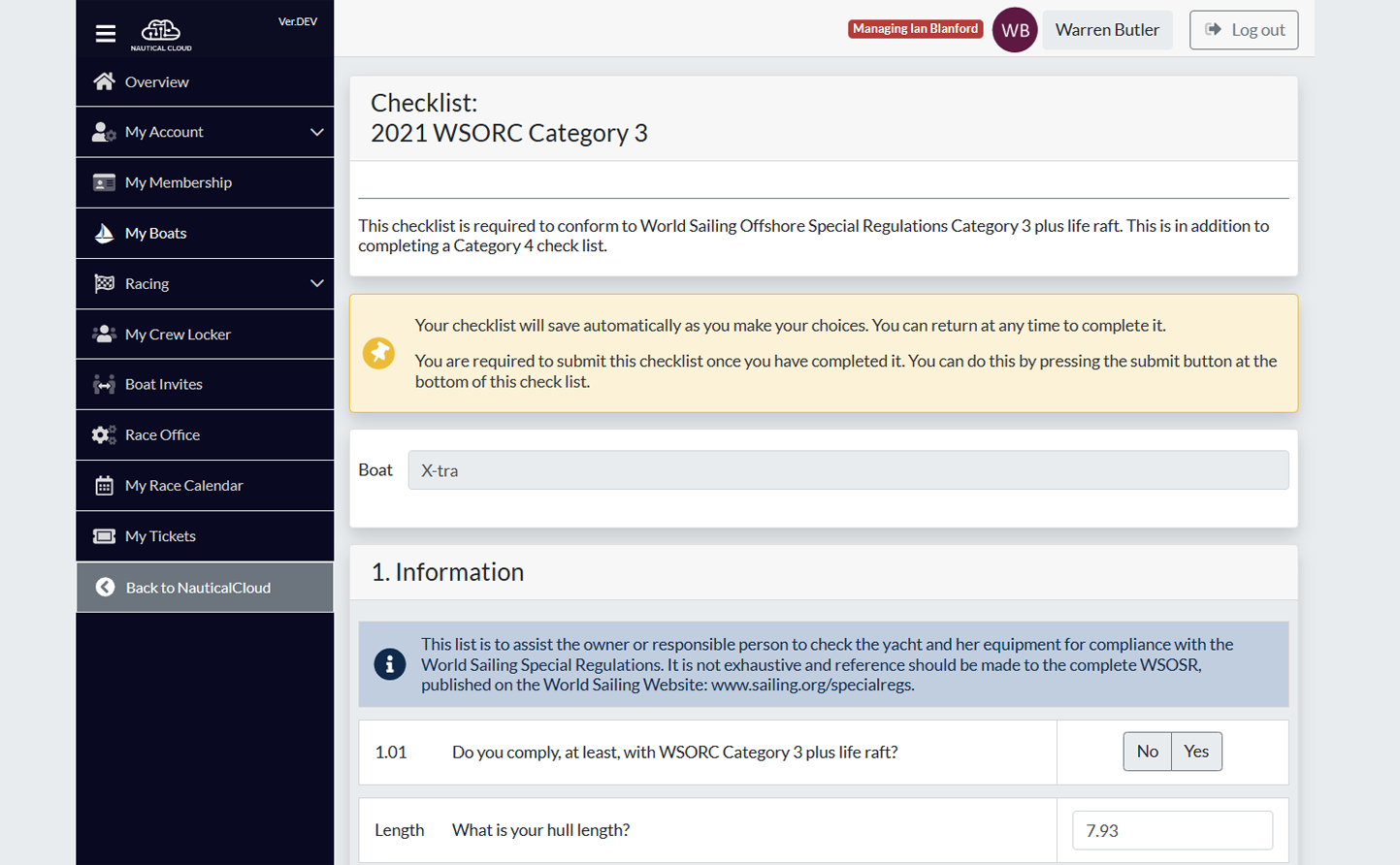Click the Boat Invites handshake icon
This screenshot has height=865, width=1400.
(104, 384)
